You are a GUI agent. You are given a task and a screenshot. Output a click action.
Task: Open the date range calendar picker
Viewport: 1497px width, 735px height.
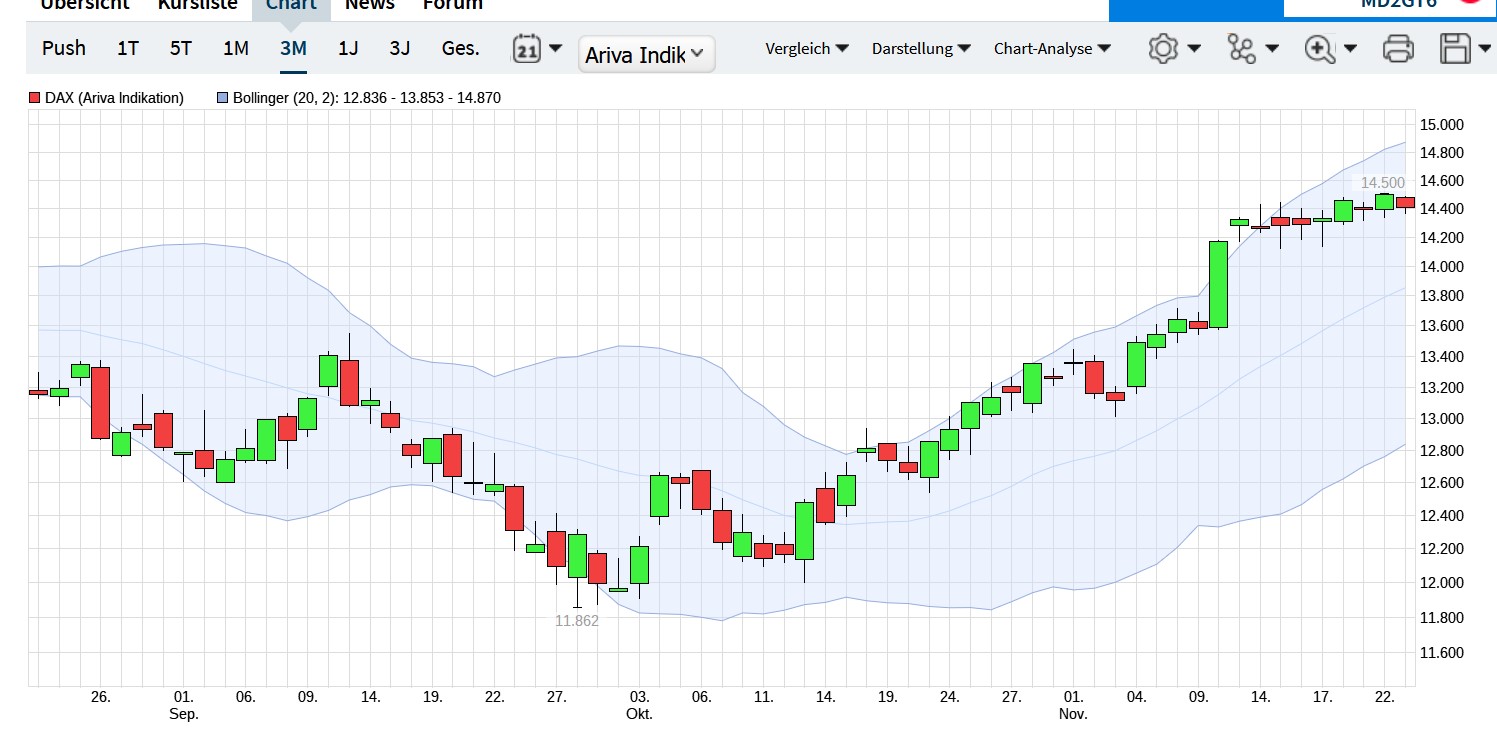coord(537,48)
